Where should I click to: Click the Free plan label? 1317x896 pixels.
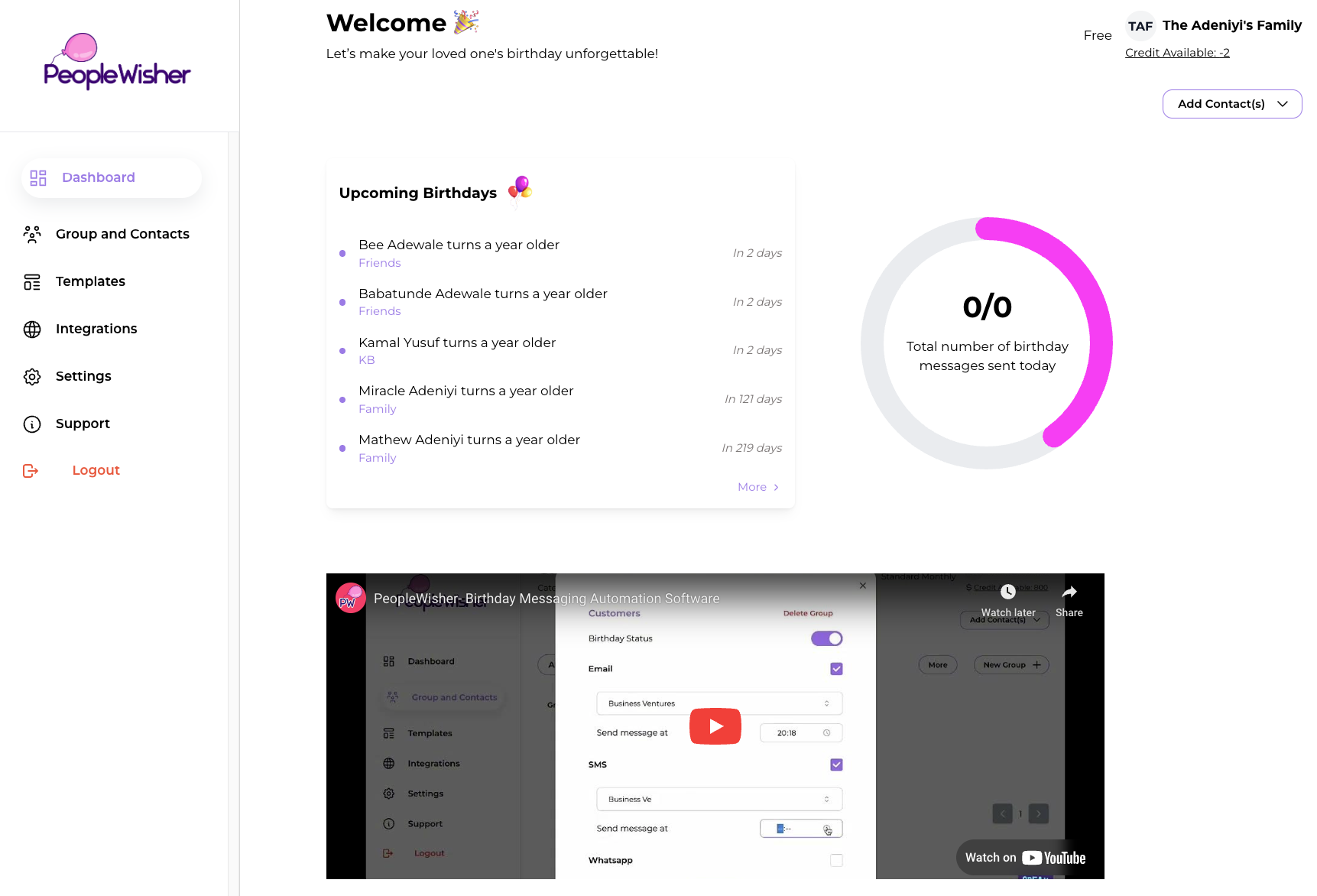point(1098,35)
